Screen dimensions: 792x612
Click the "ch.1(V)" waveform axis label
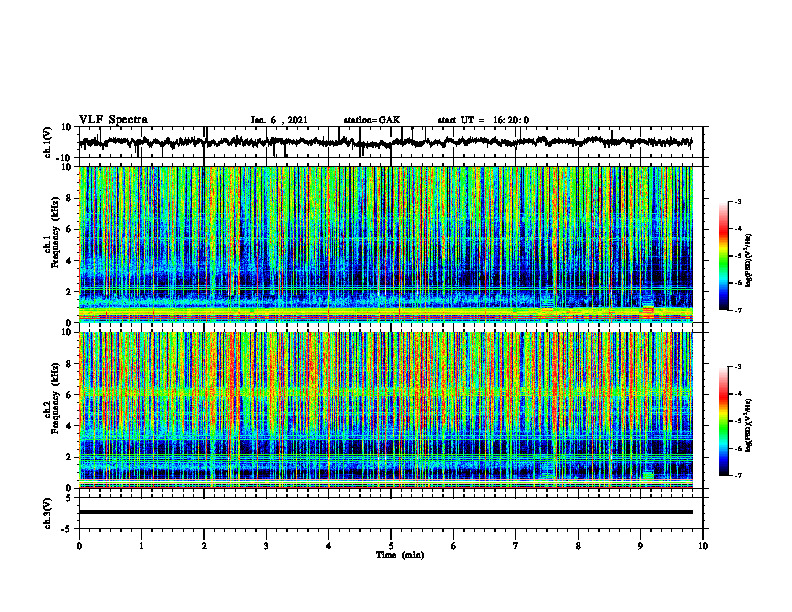click(x=48, y=142)
